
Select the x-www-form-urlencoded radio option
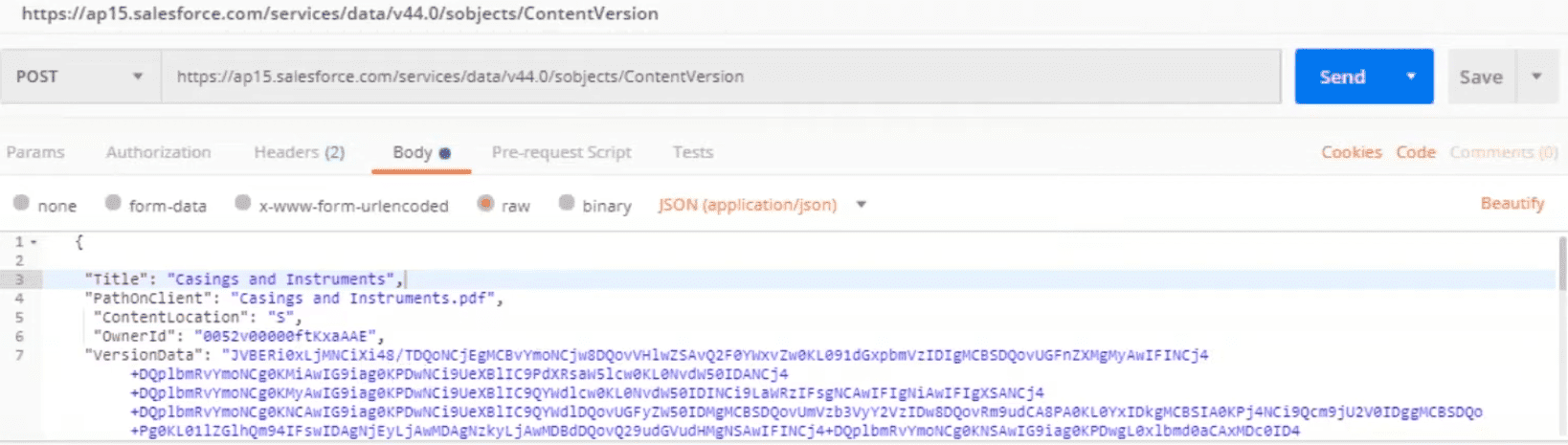[243, 203]
